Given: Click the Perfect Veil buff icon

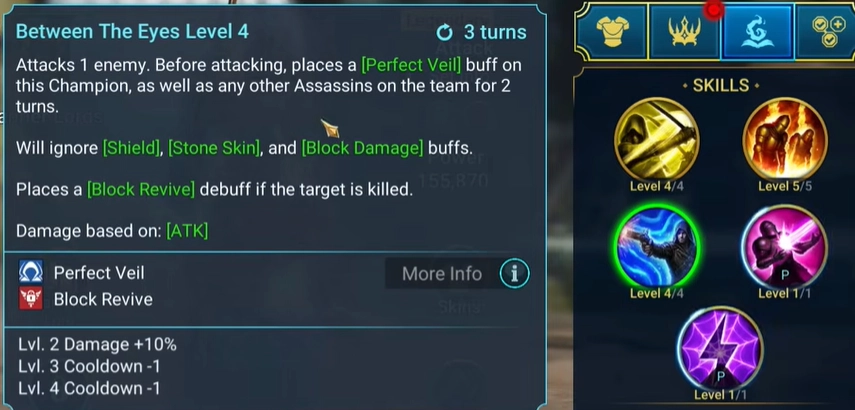Looking at the screenshot, I should click(31, 272).
